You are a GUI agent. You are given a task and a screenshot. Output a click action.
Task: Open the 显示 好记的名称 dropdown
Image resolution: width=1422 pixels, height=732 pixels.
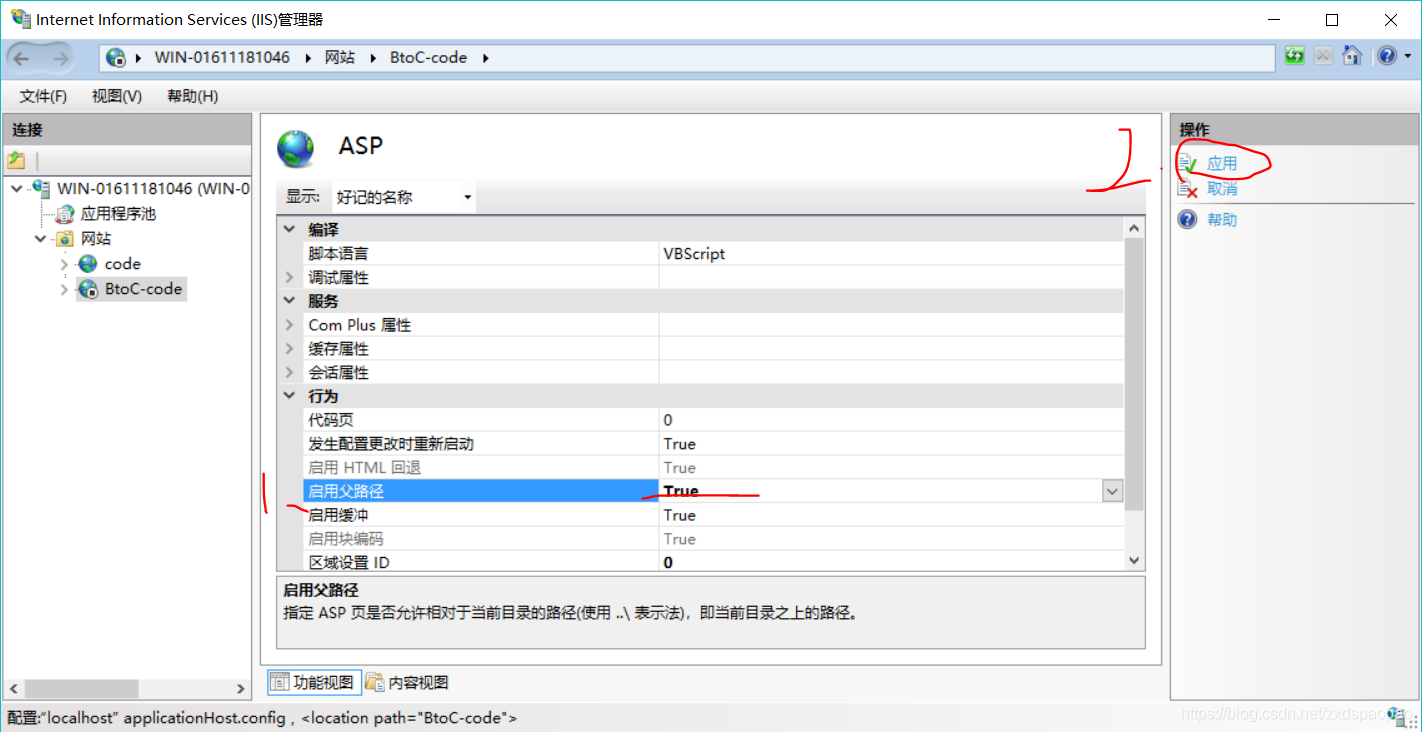(403, 197)
